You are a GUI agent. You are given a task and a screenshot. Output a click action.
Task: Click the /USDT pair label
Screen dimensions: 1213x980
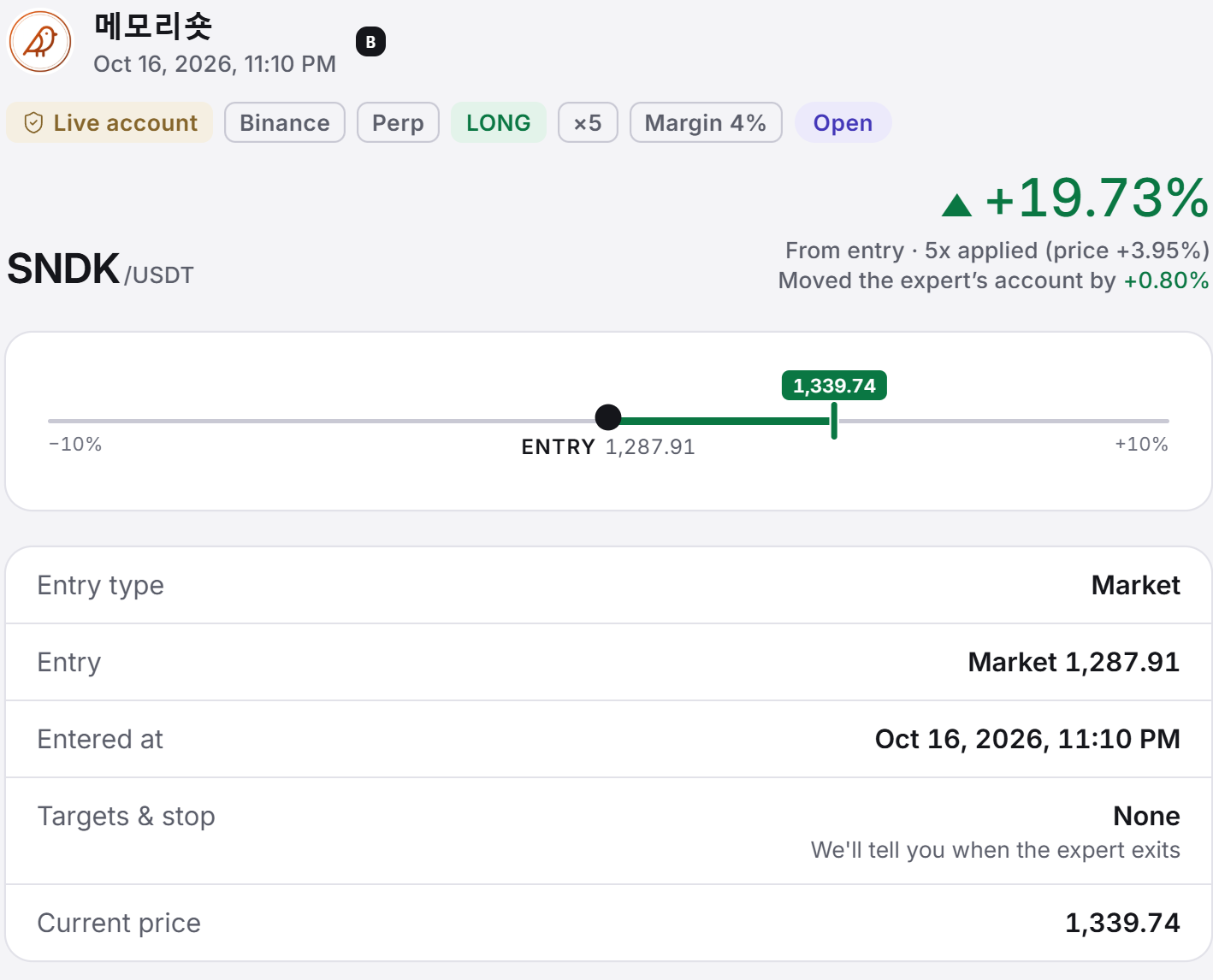click(159, 274)
